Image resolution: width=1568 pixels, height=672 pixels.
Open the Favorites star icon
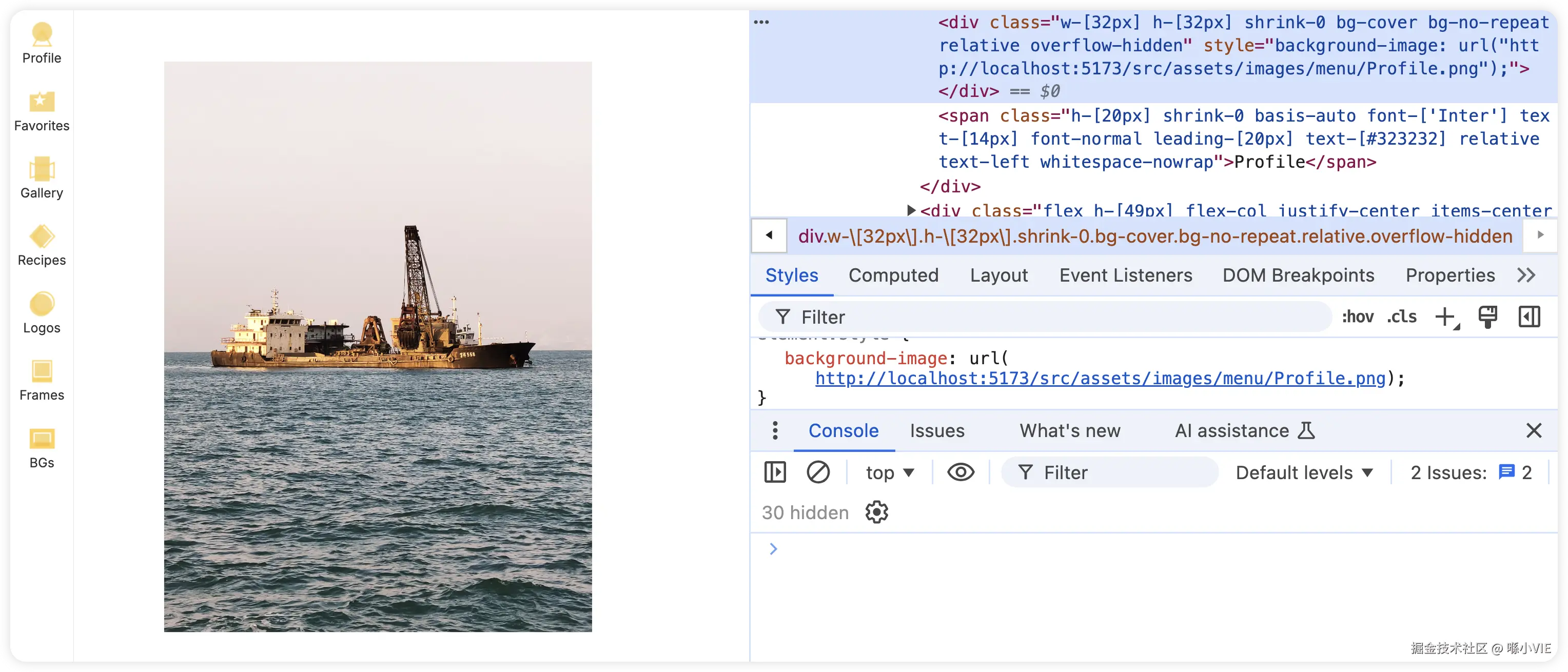(x=42, y=101)
